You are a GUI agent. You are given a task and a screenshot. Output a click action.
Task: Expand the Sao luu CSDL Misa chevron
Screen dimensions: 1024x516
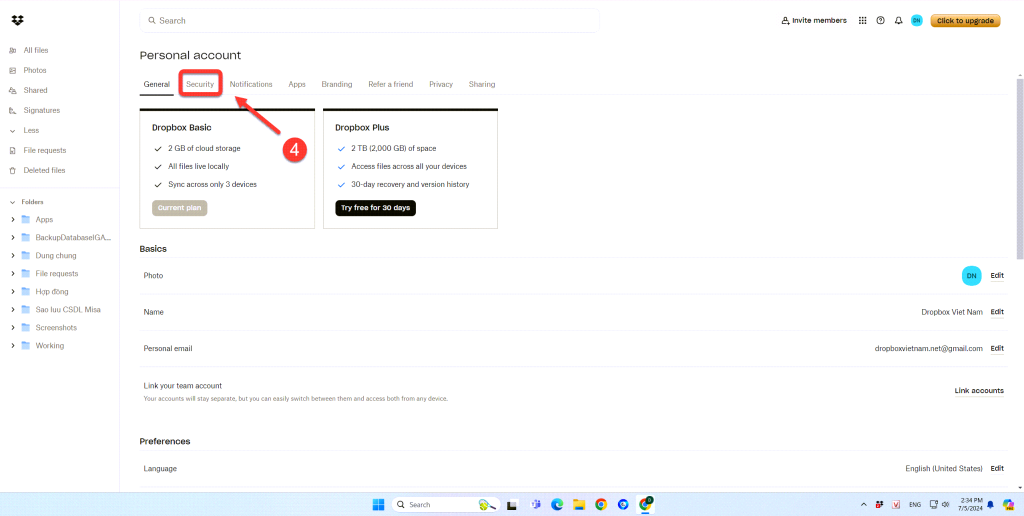point(13,310)
